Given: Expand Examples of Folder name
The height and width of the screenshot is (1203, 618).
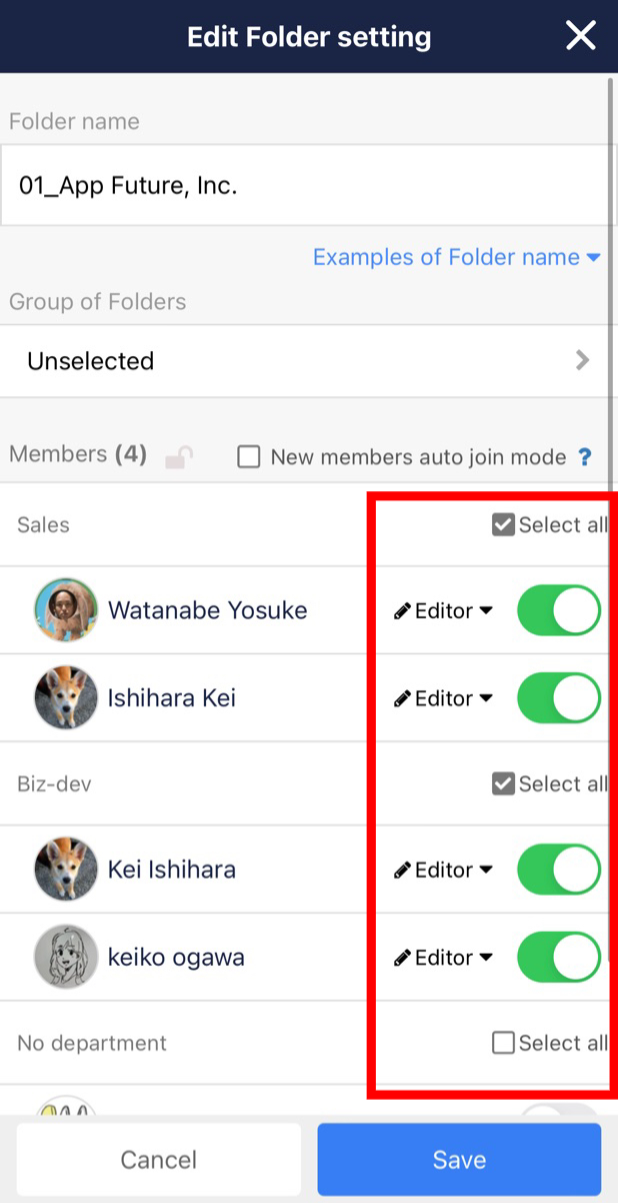Looking at the screenshot, I should point(456,257).
